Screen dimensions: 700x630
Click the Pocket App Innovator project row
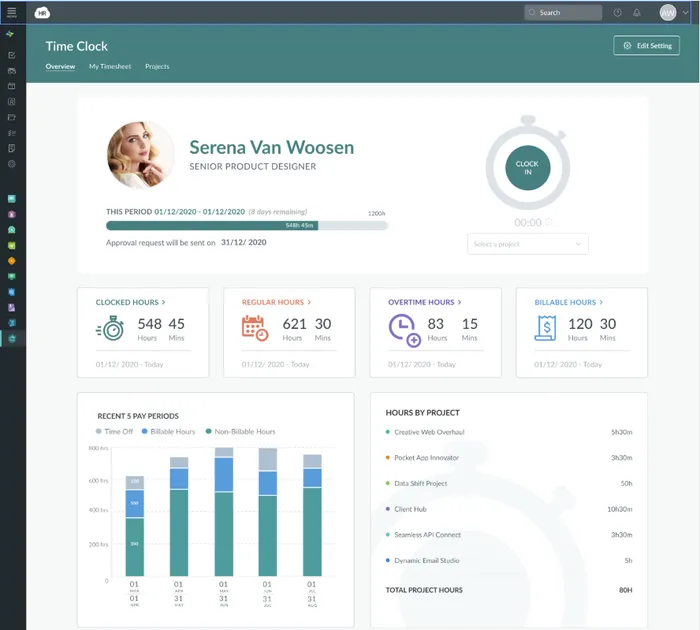[509, 458]
